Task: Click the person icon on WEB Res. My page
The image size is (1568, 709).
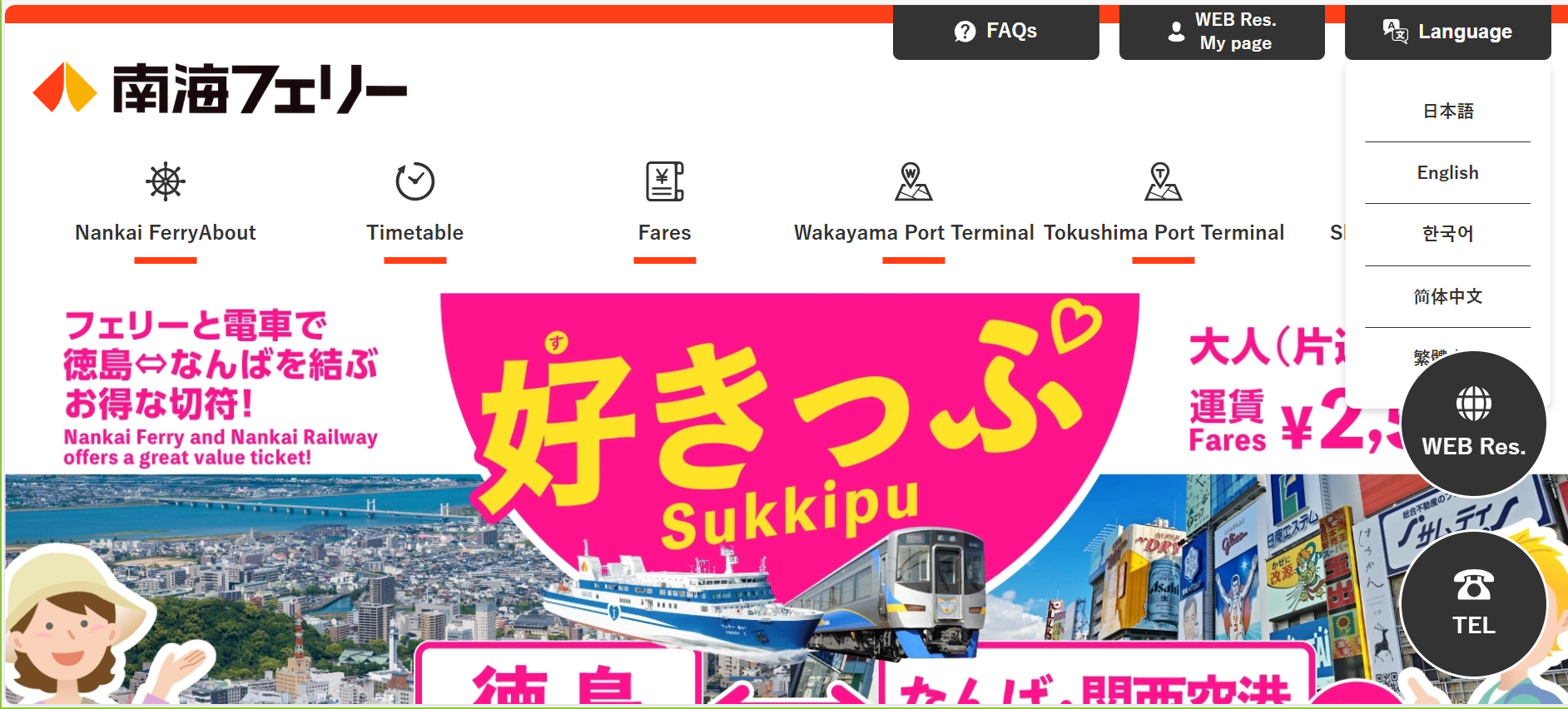Action: pos(1176,32)
